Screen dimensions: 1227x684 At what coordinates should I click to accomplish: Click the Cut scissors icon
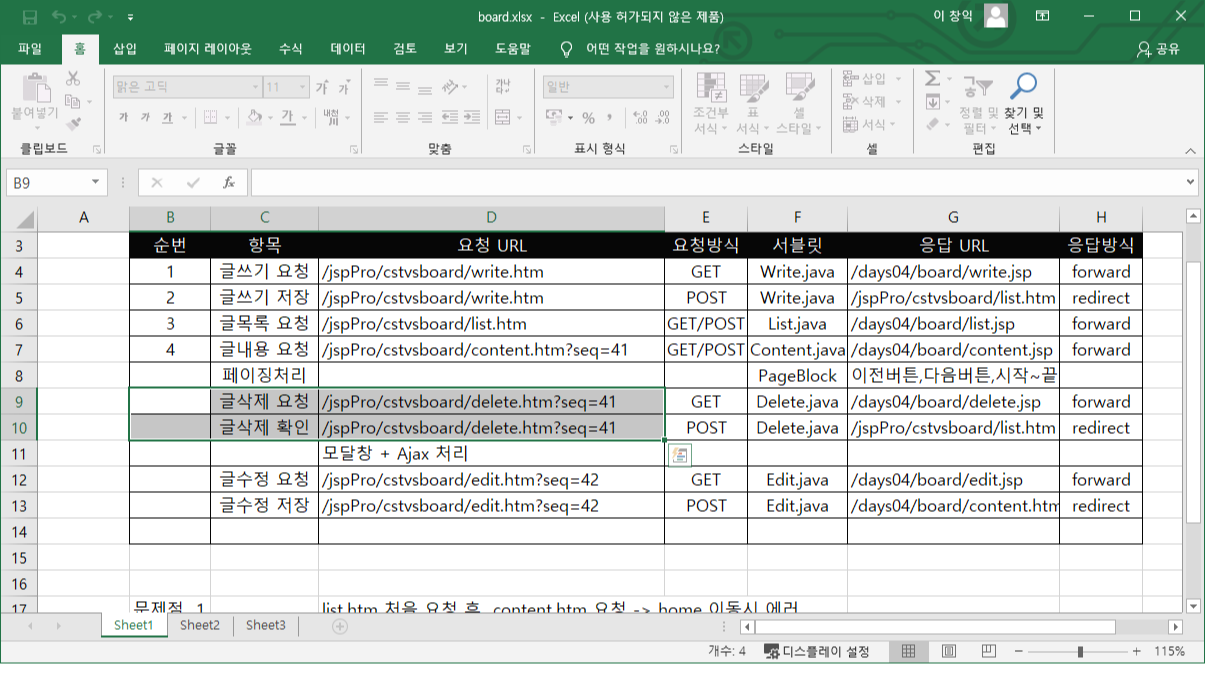(x=73, y=79)
